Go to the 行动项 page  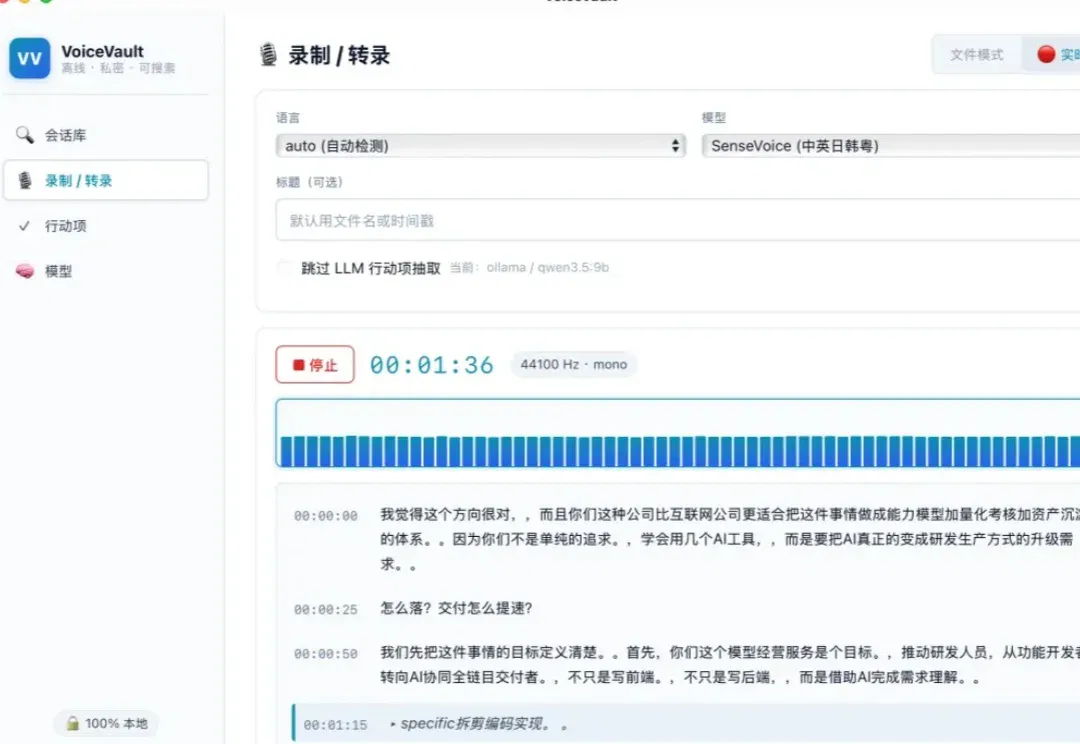point(105,226)
